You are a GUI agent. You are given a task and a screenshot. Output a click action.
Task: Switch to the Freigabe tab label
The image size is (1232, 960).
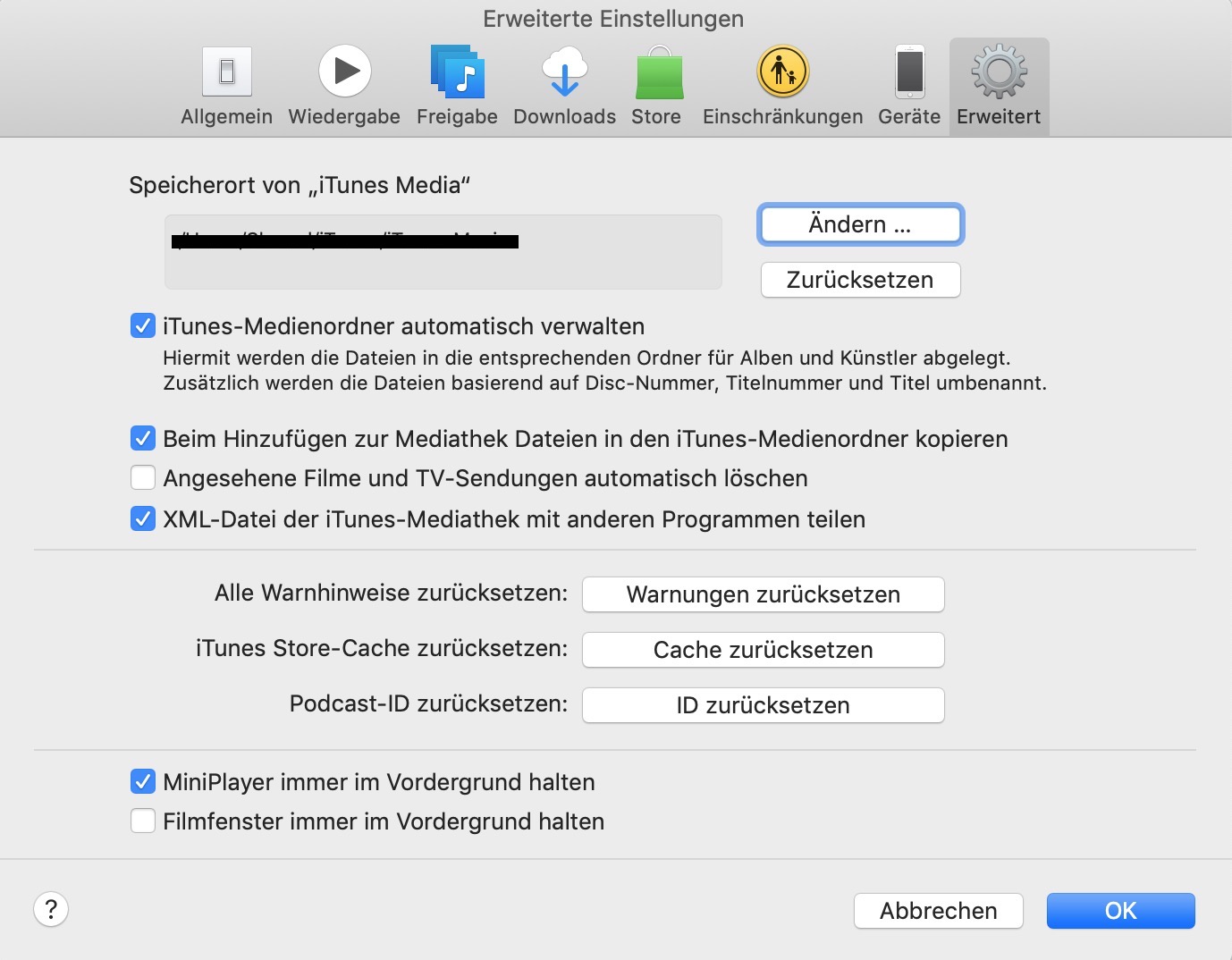(457, 116)
